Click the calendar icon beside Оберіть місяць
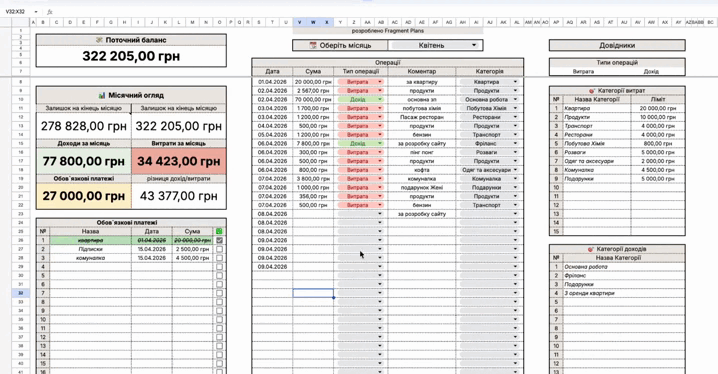 (x=313, y=45)
